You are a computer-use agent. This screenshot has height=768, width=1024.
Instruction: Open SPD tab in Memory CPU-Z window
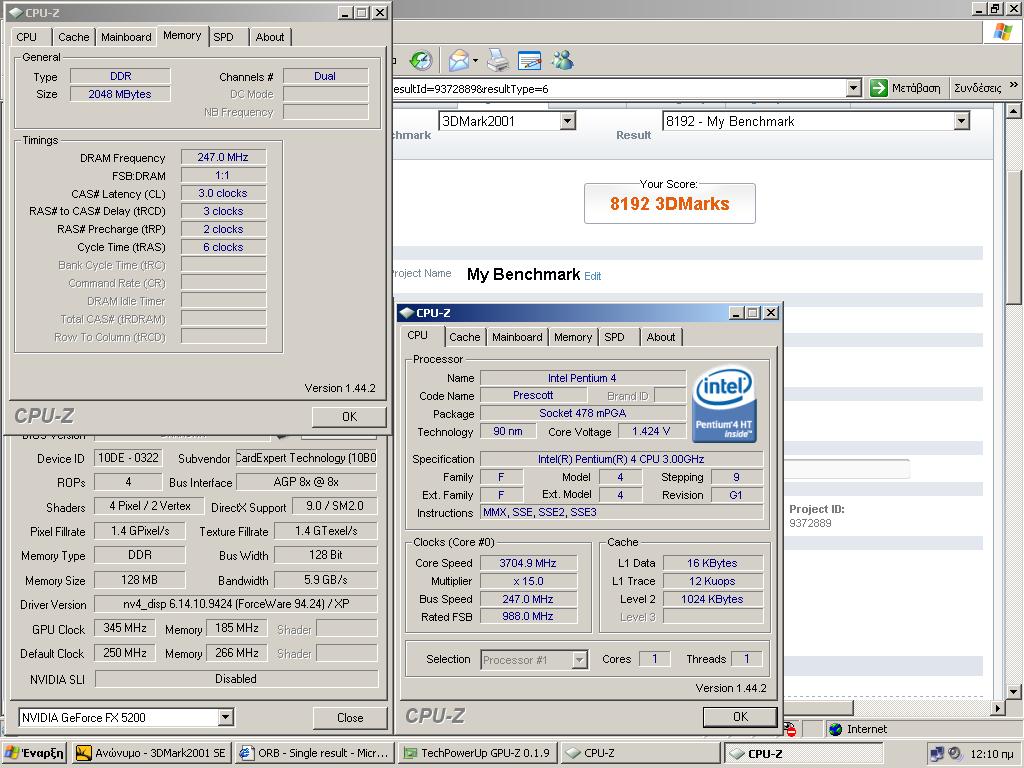pos(223,37)
